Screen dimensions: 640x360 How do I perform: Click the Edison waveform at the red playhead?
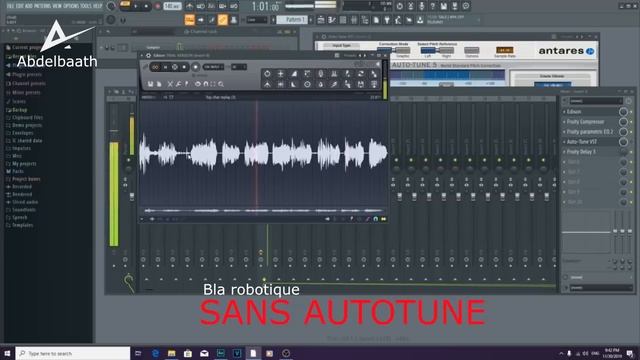pyautogui.click(x=257, y=153)
